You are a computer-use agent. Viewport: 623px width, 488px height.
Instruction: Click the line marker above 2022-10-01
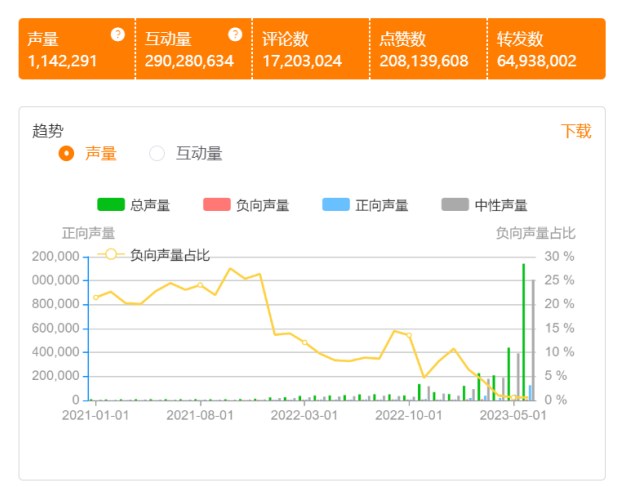409,335
